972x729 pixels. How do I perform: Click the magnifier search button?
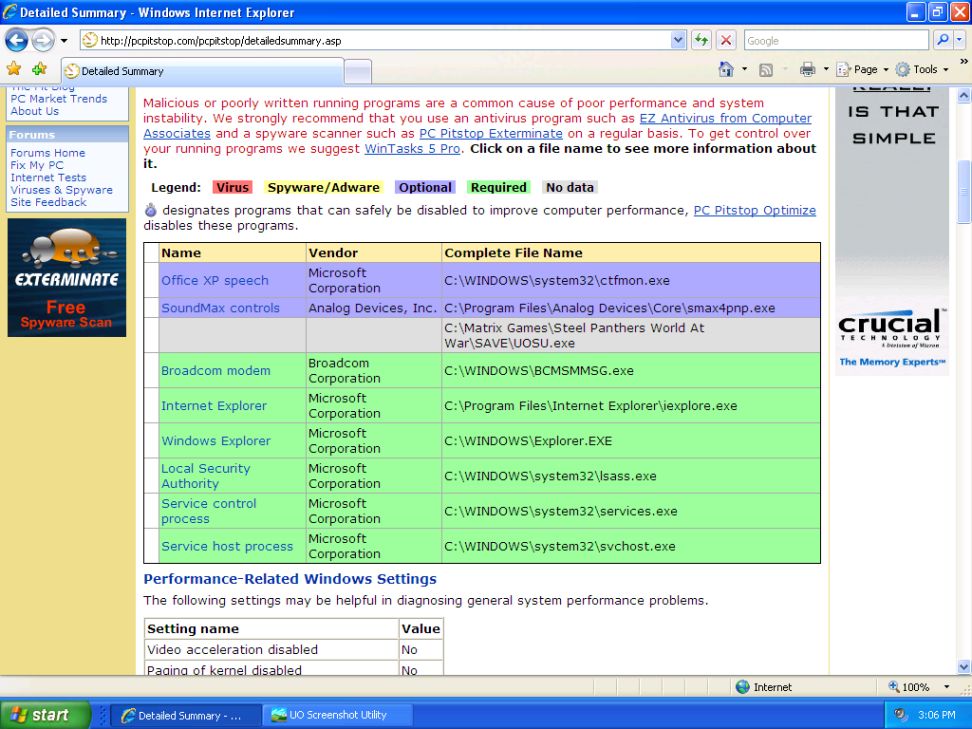[x=942, y=40]
